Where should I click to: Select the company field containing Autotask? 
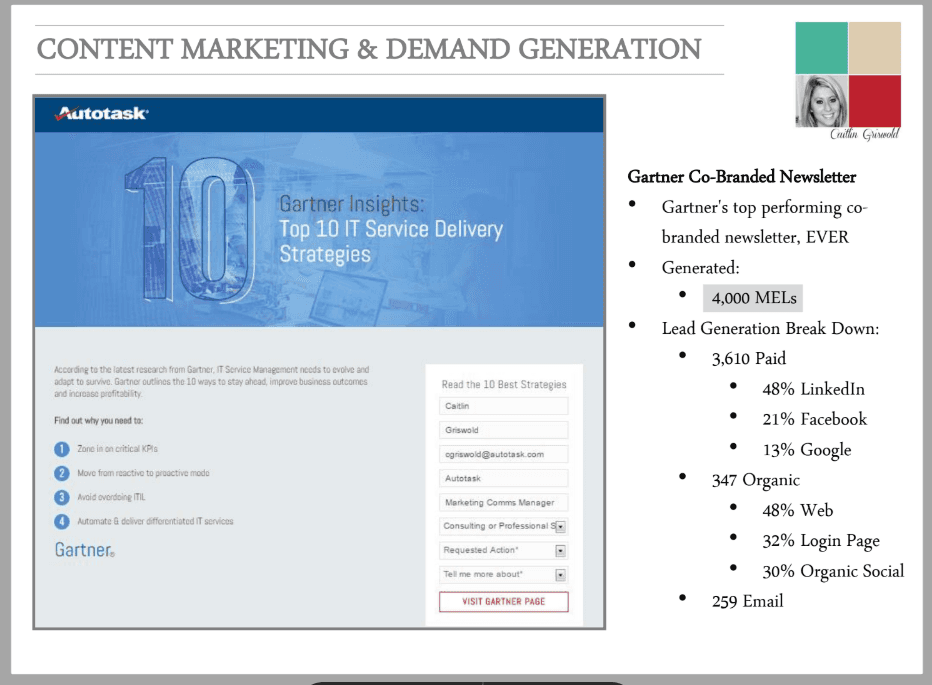[x=503, y=479]
